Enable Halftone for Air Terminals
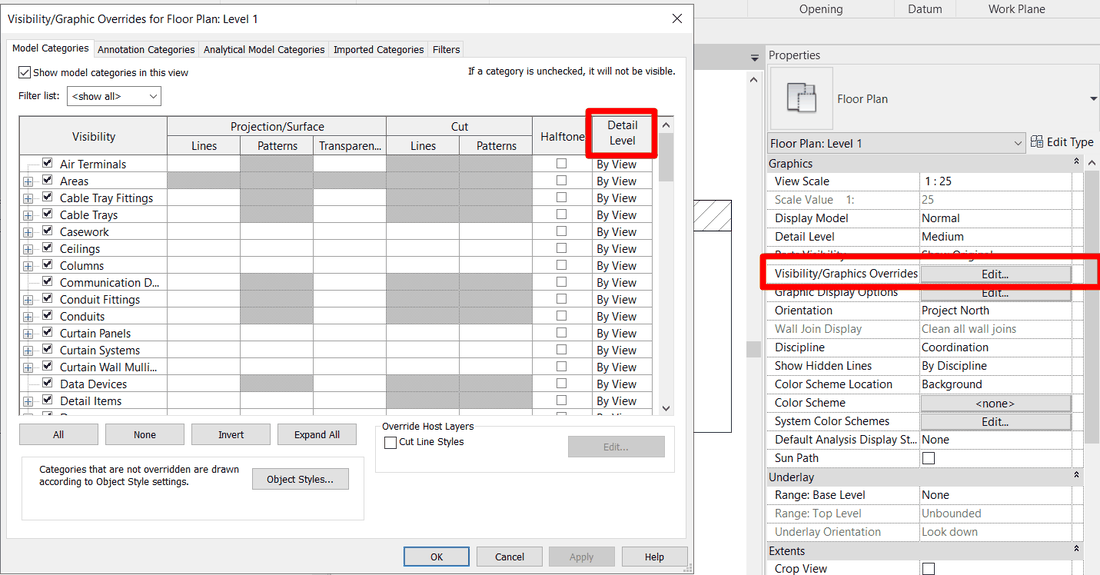 pos(561,163)
